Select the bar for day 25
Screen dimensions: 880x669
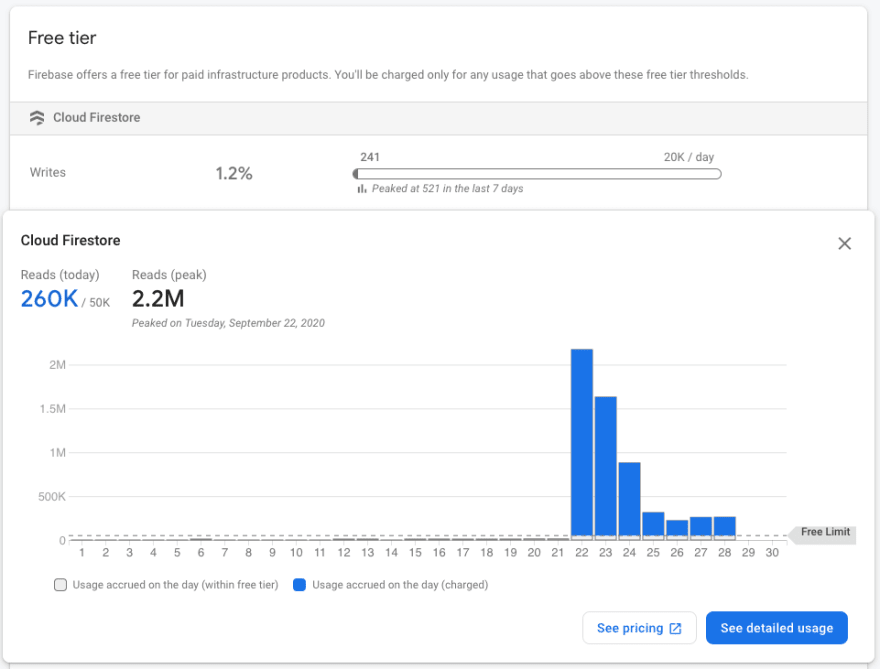(653, 526)
